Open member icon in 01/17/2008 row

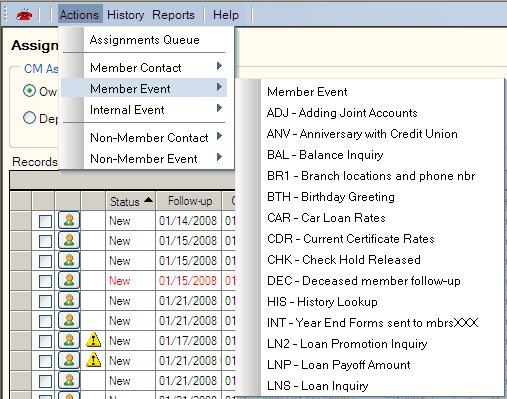(x=69, y=340)
